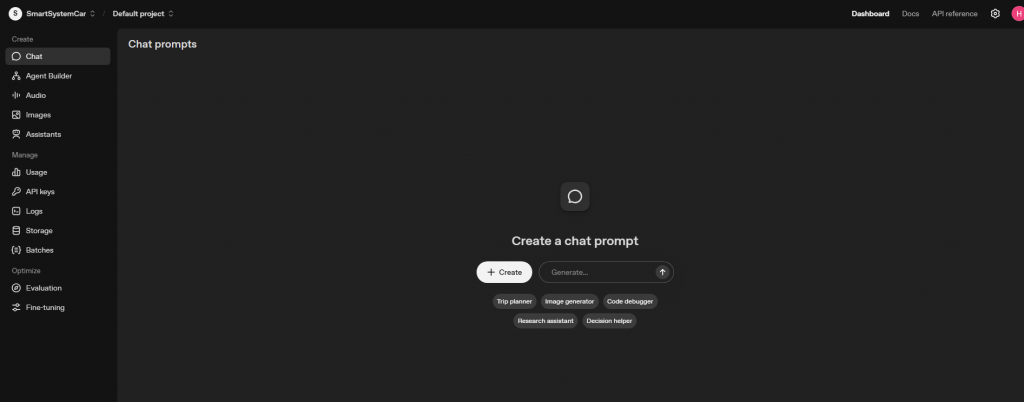Open Assistants via its robot icon

pos(16,134)
